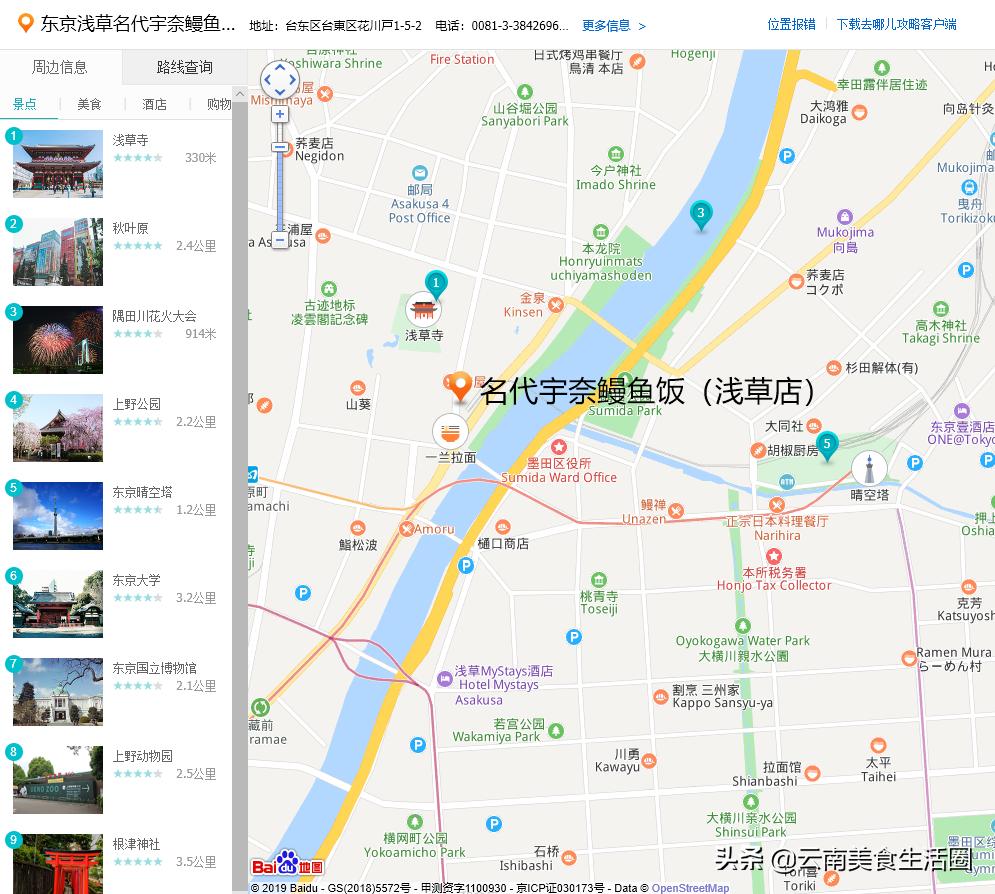Click the zoom level slider handle
This screenshot has height=894, width=995.
coord(280,147)
